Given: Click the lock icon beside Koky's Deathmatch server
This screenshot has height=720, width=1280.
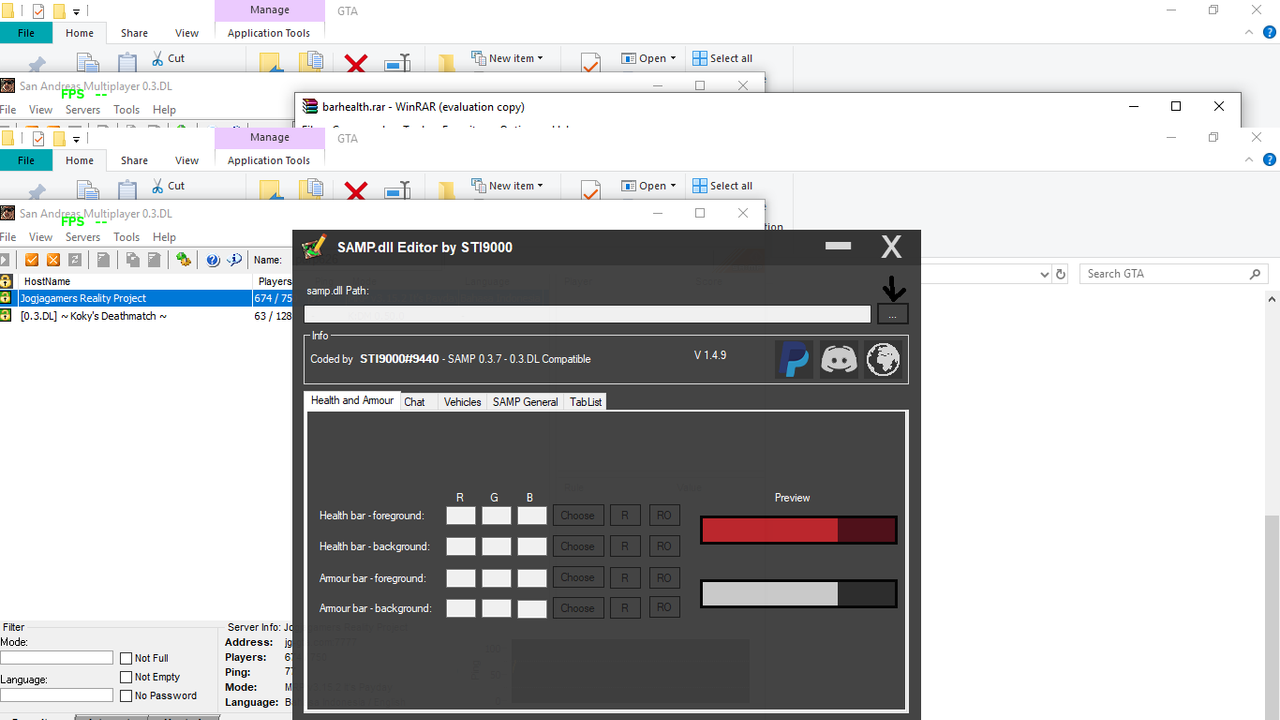Looking at the screenshot, I should (6, 316).
